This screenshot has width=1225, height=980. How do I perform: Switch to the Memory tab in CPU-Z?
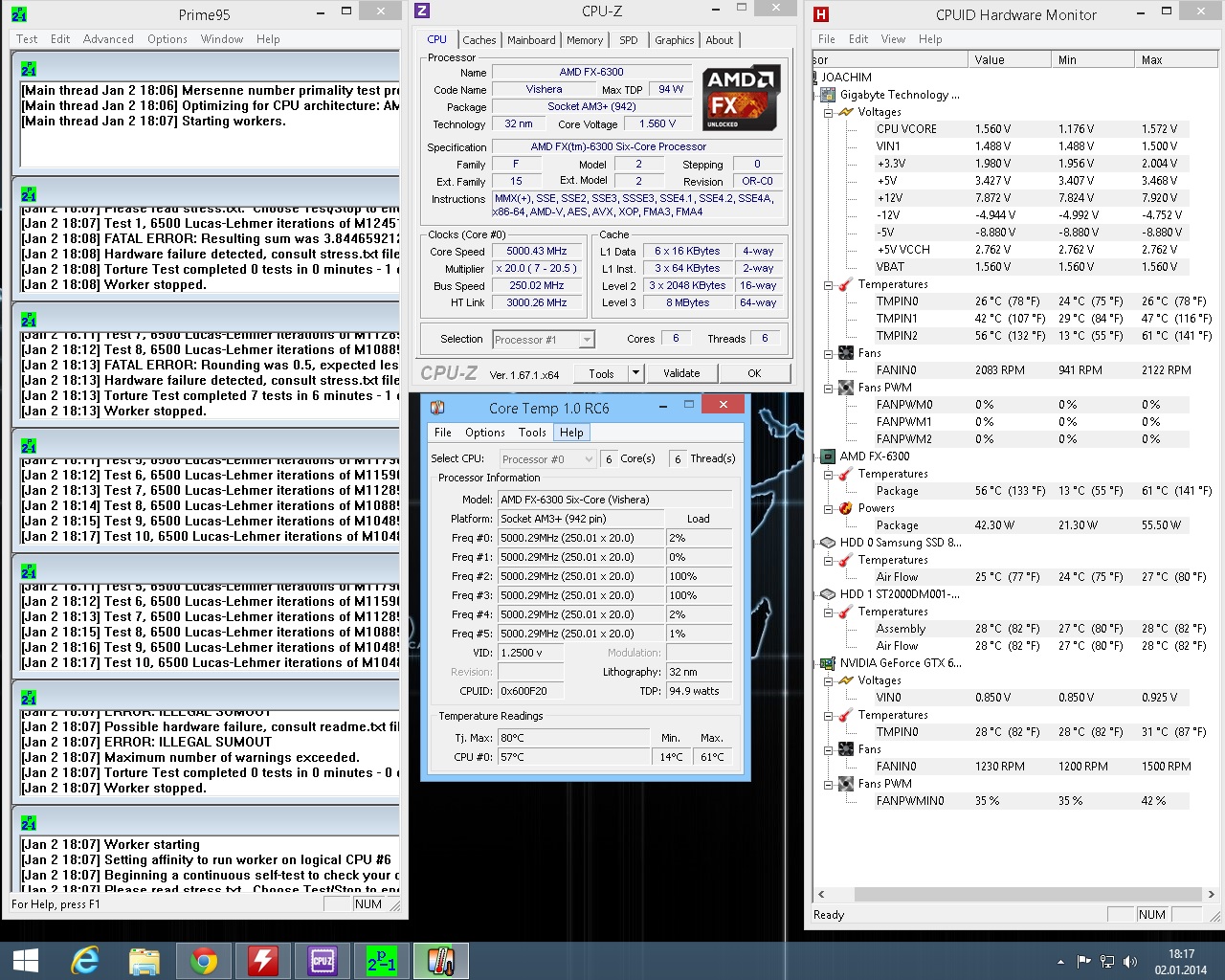click(585, 40)
